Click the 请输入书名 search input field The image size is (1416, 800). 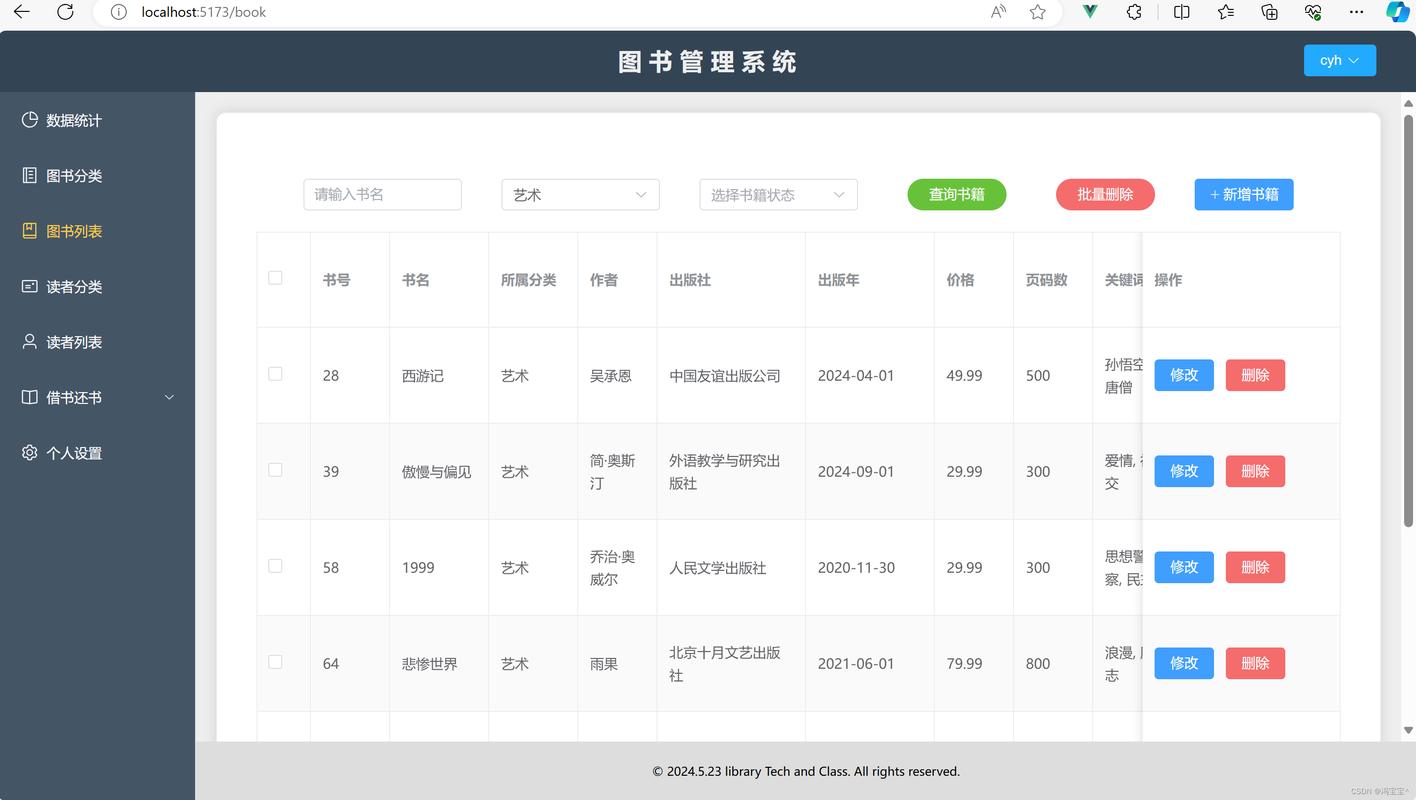[x=382, y=194]
